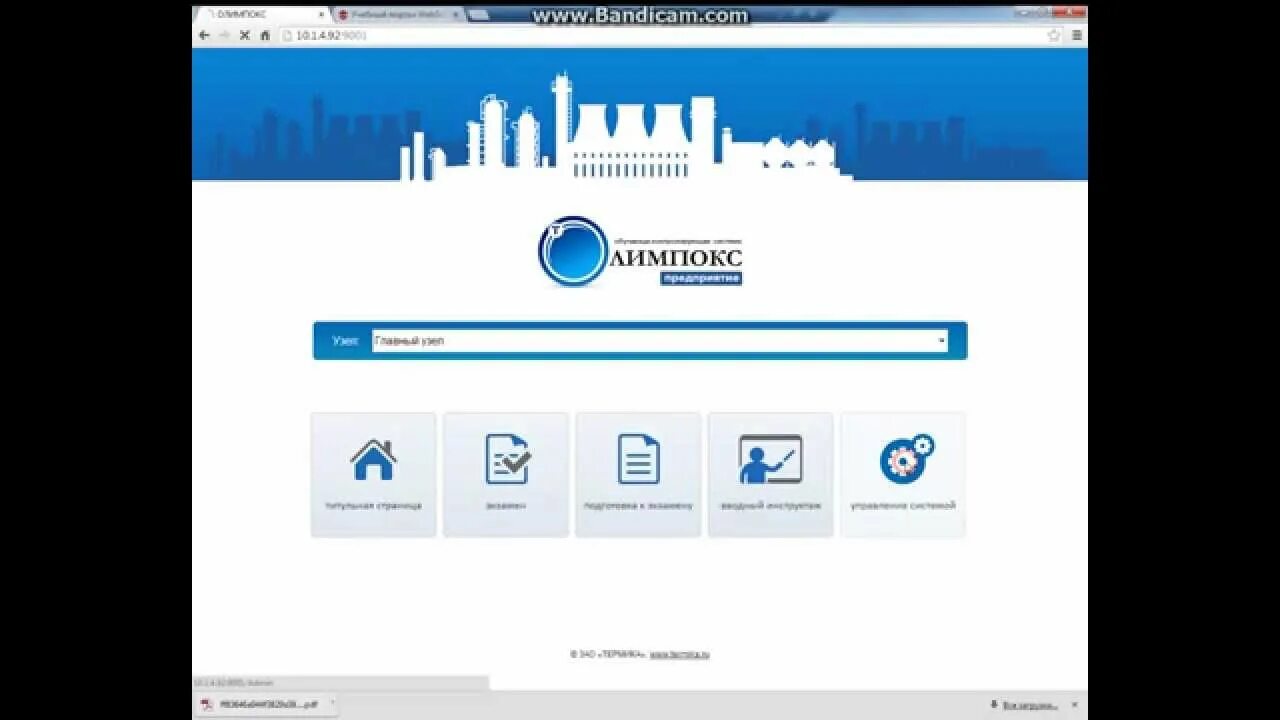Screen dimensions: 1280x720
Task: Click the Олимпокс logo
Action: coord(641,252)
